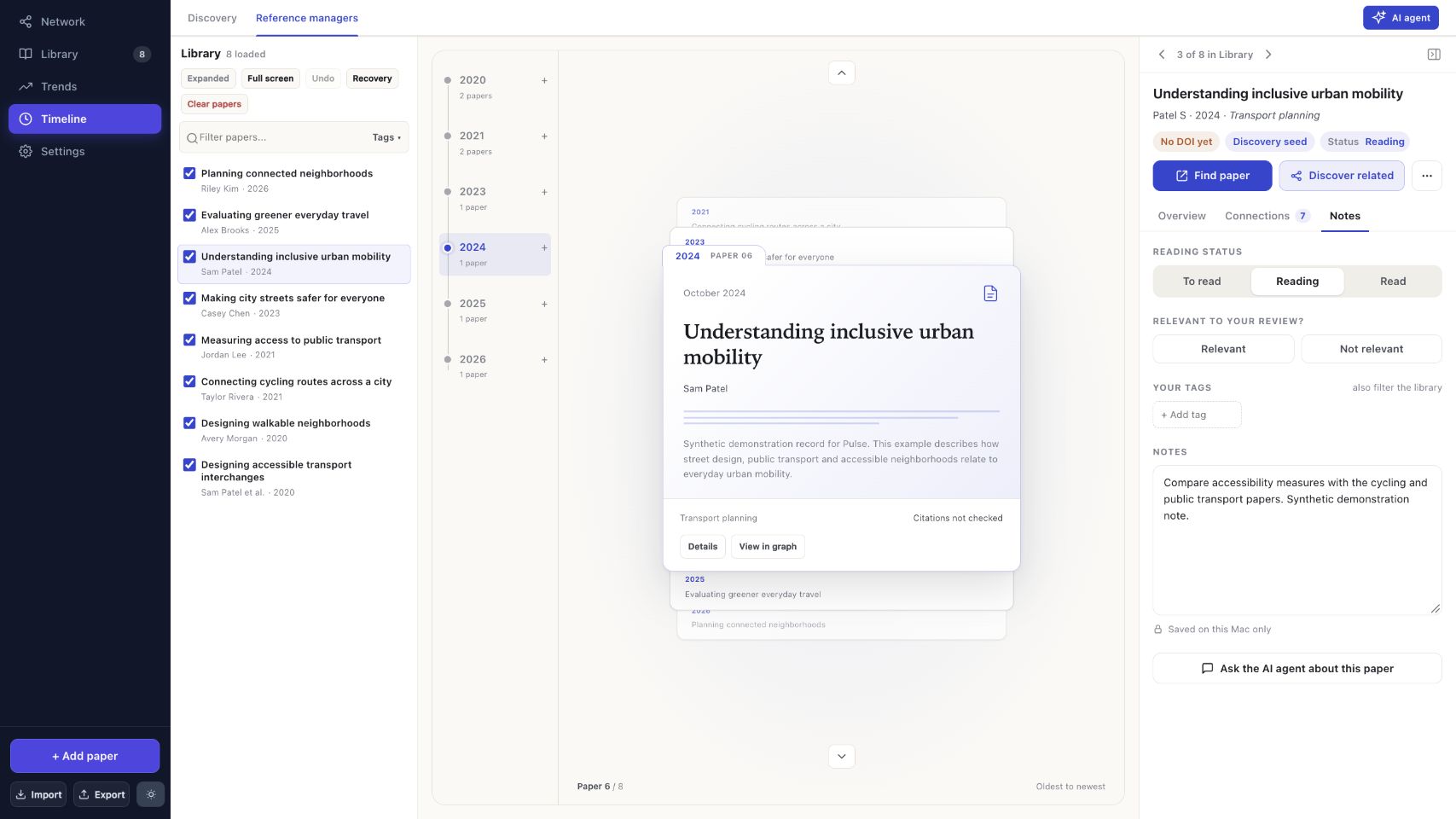Open the Network view in the sidebar
The width and height of the screenshot is (1456, 819).
point(84,21)
